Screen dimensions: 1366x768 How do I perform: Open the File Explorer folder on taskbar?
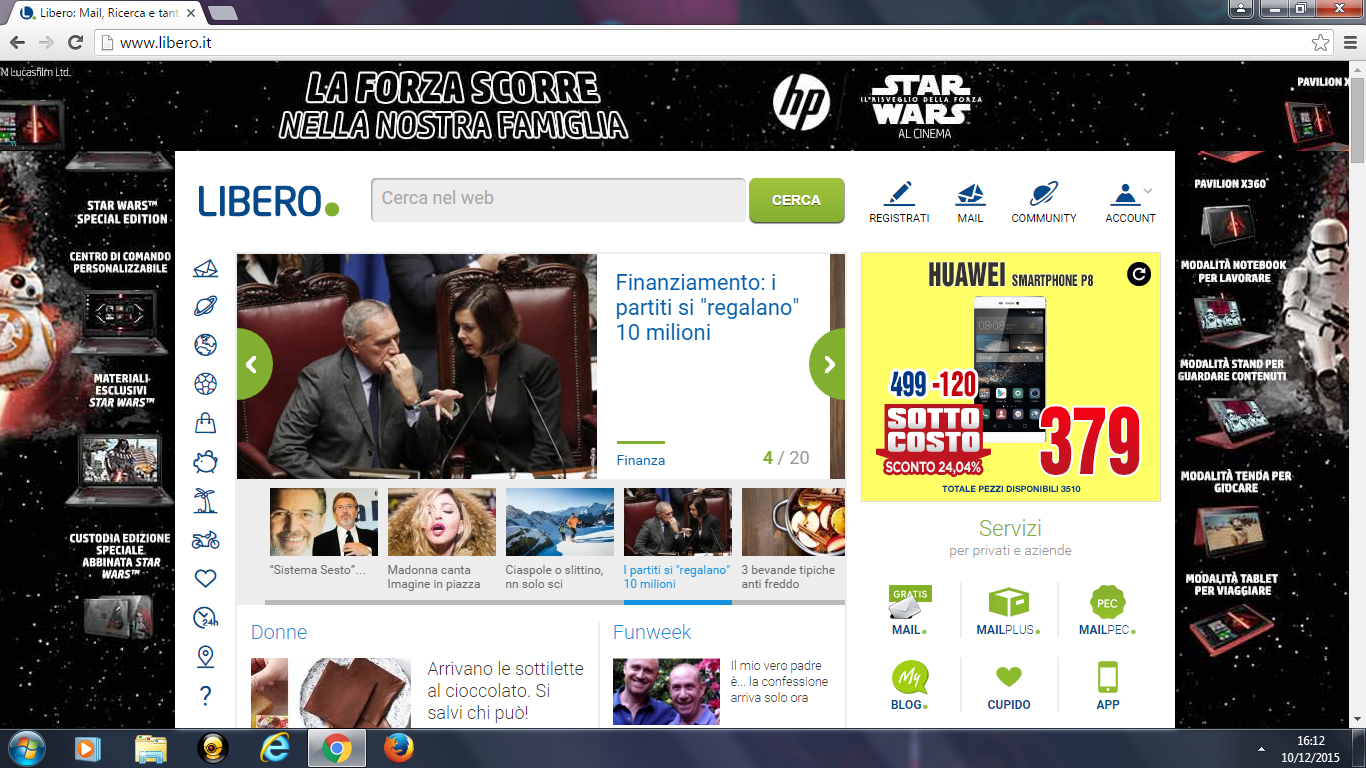click(x=150, y=748)
